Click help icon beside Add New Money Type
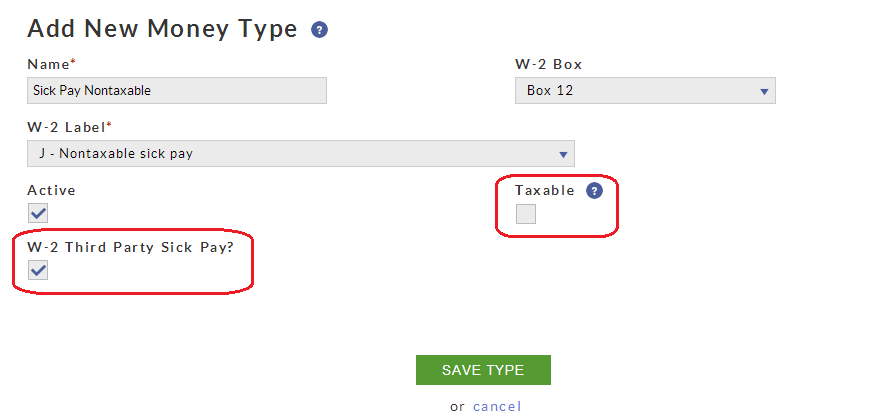The width and height of the screenshot is (891, 415). point(320,30)
